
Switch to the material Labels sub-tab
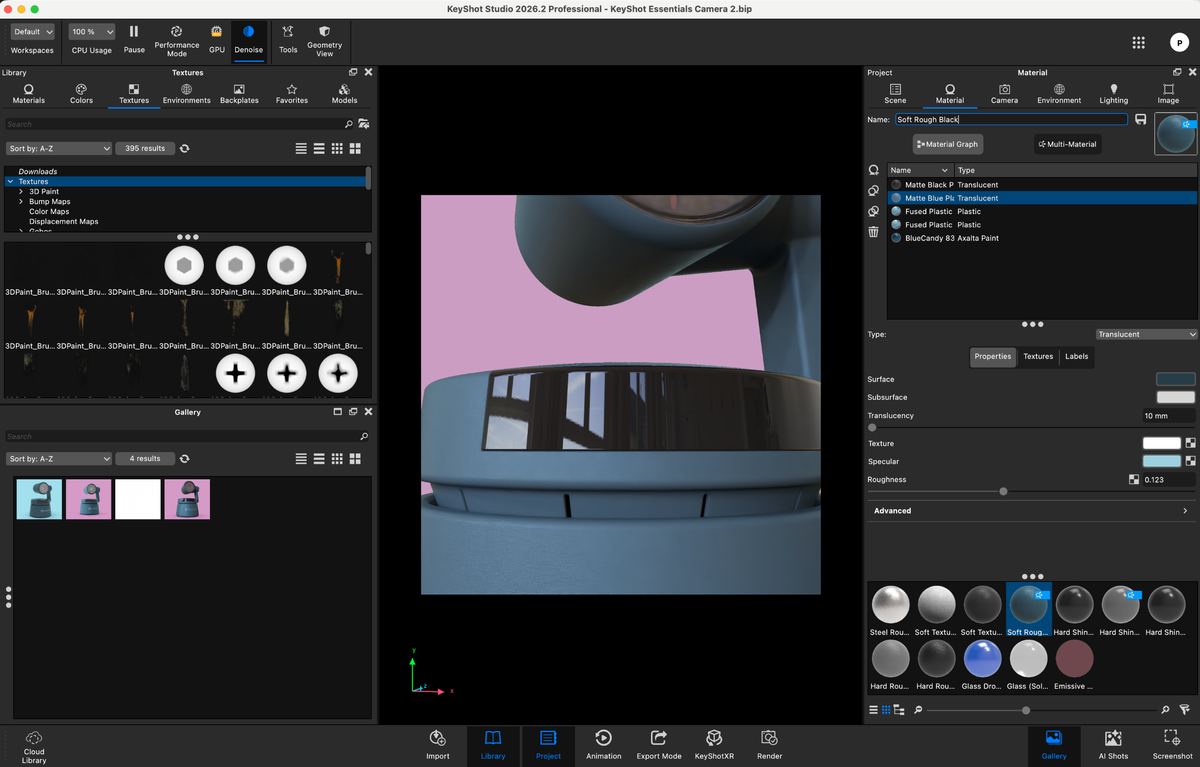pos(1076,356)
